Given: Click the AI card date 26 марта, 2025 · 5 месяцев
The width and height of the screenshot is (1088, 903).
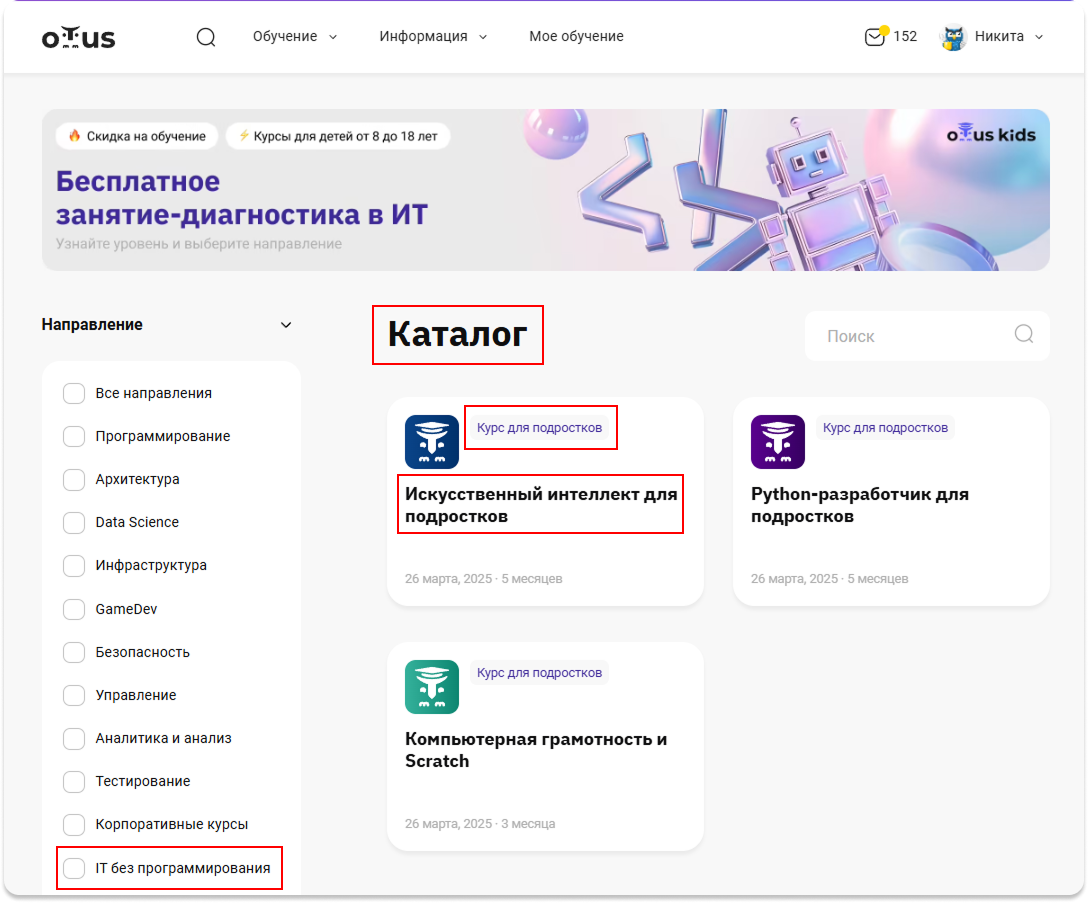Looking at the screenshot, I should [x=484, y=579].
